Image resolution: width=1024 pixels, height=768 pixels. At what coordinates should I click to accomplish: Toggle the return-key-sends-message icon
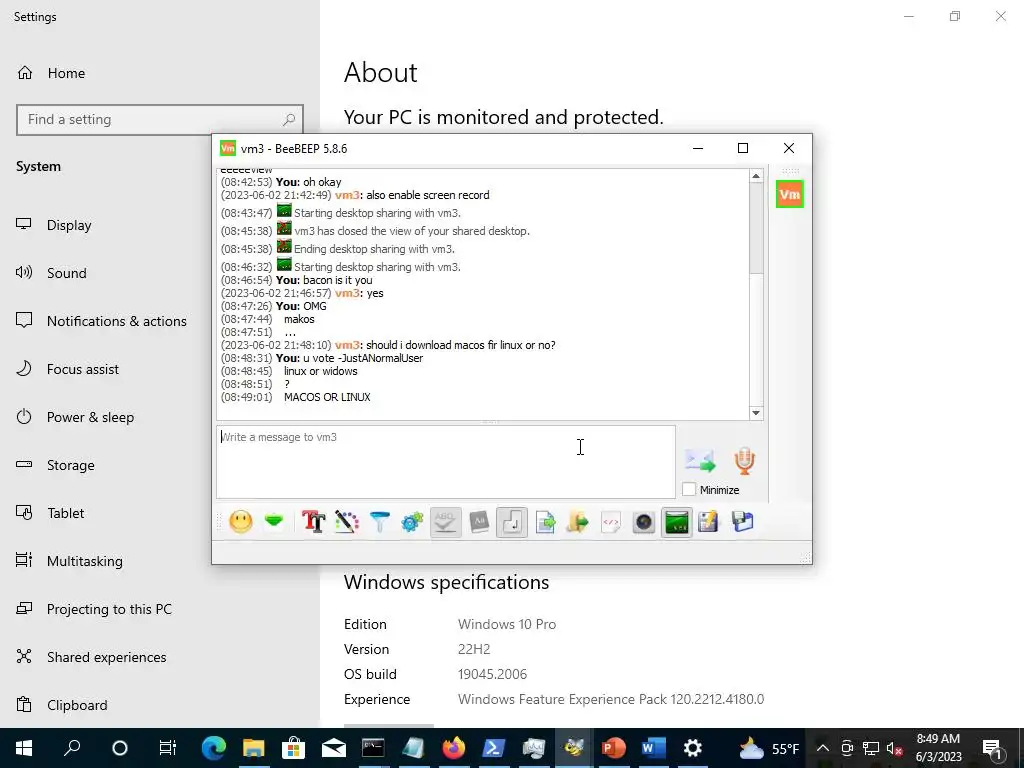coord(512,522)
